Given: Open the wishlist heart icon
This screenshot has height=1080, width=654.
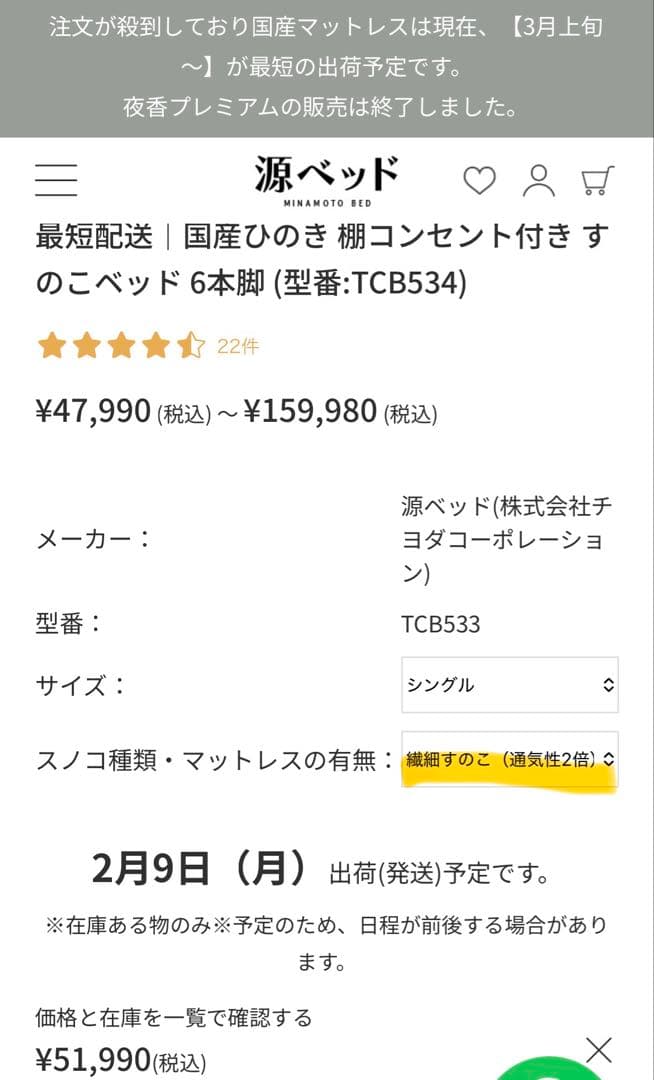Looking at the screenshot, I should tap(481, 182).
